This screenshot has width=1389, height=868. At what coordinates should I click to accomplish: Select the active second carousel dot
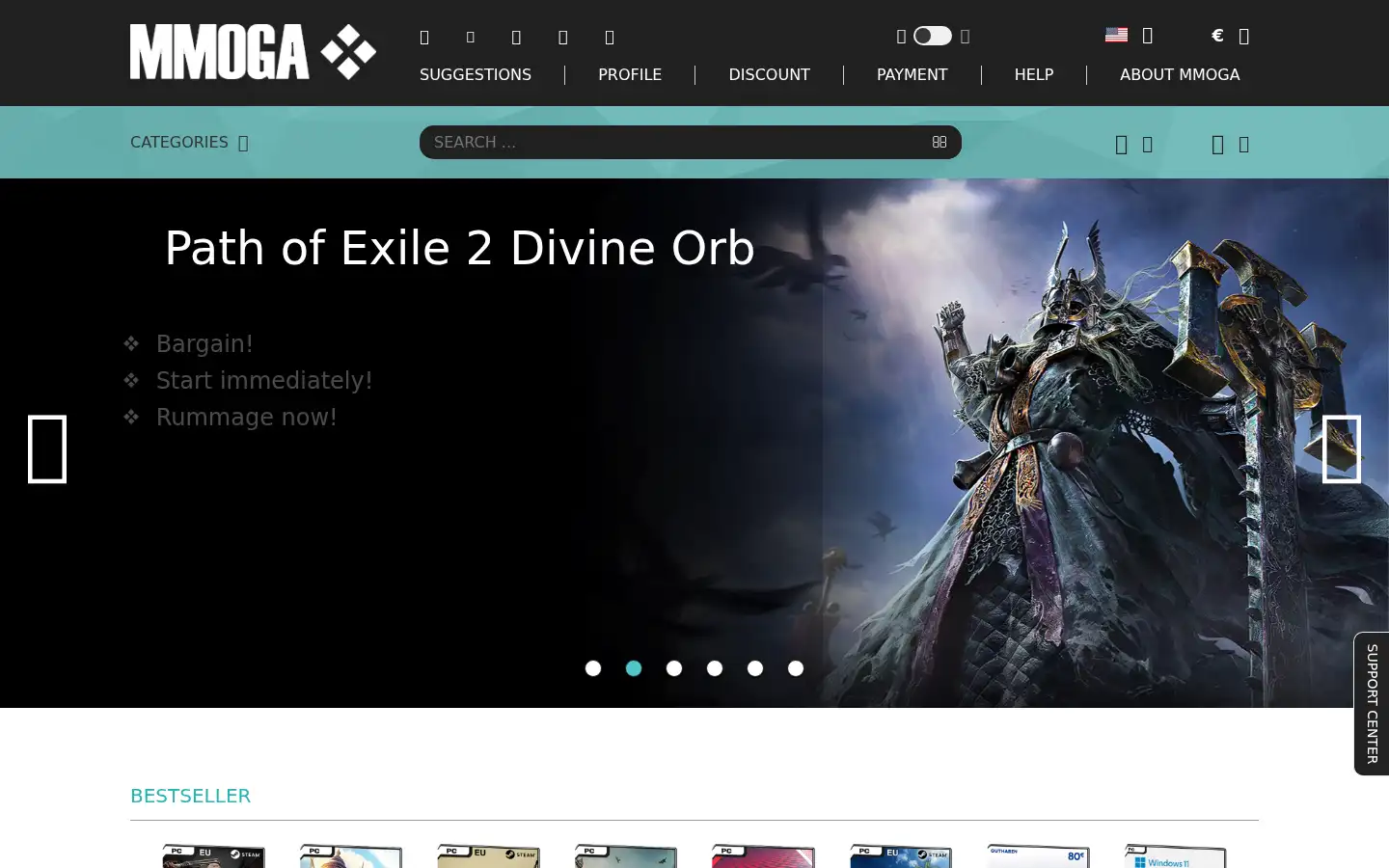click(x=634, y=668)
